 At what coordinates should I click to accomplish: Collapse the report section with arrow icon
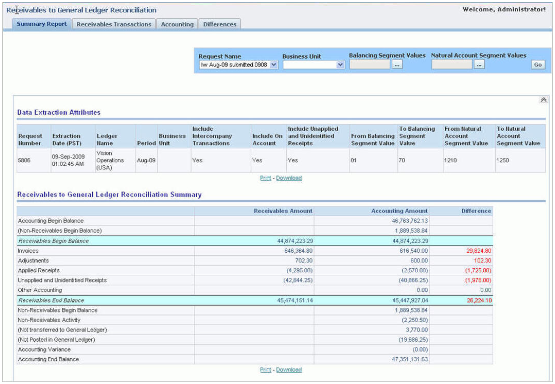[x=543, y=100]
